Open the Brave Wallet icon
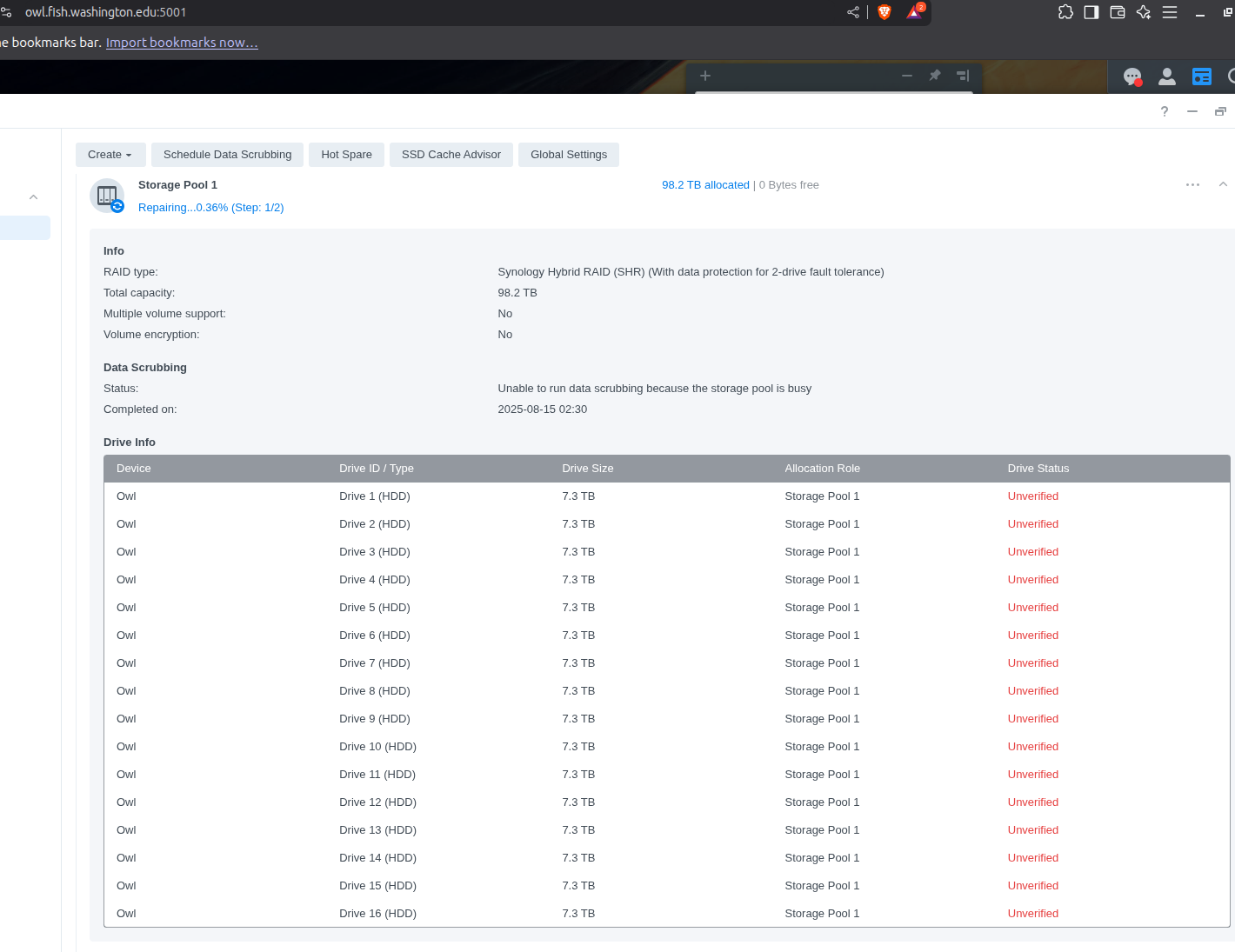This screenshot has width=1235, height=952. coord(1118,12)
